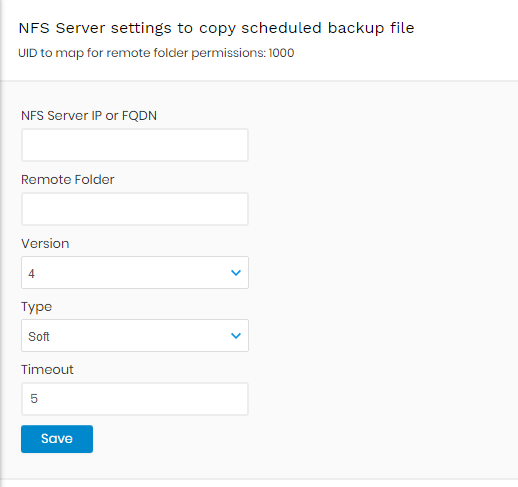Screen dimensions: 518x487
Task: Click the Remote Folder label
Action: click(68, 180)
